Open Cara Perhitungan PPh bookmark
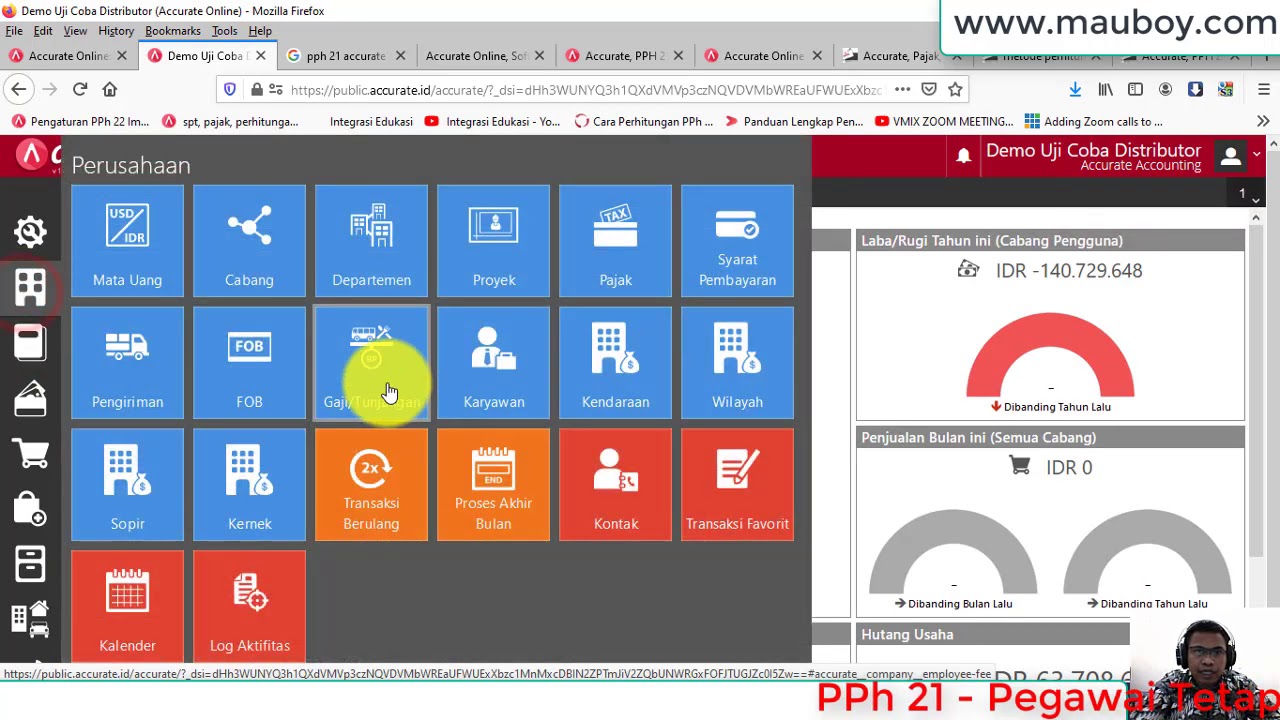1280x720 pixels. [x=643, y=121]
